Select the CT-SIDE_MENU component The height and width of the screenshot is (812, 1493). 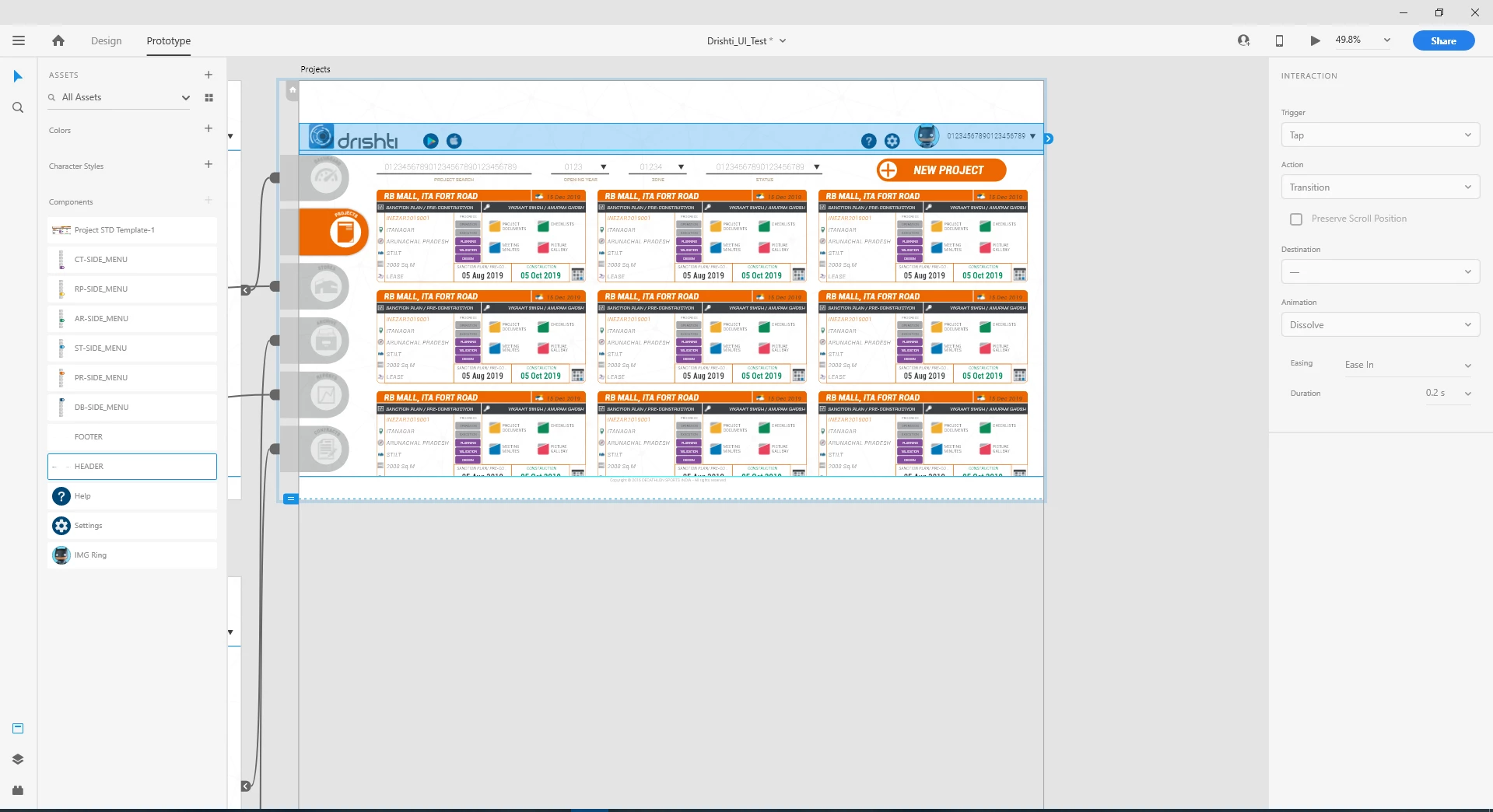(x=132, y=260)
